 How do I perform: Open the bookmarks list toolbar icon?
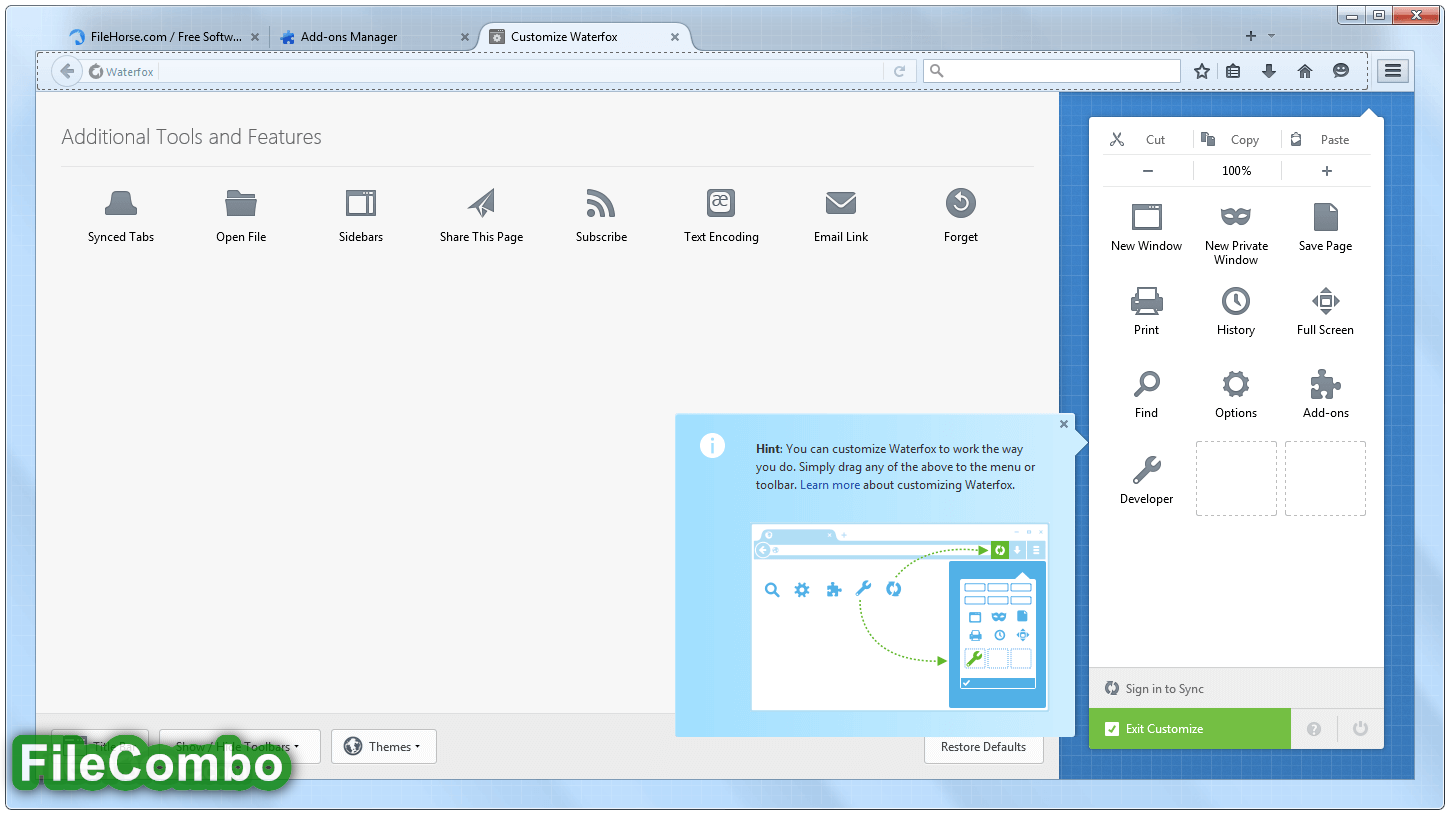tap(1233, 71)
